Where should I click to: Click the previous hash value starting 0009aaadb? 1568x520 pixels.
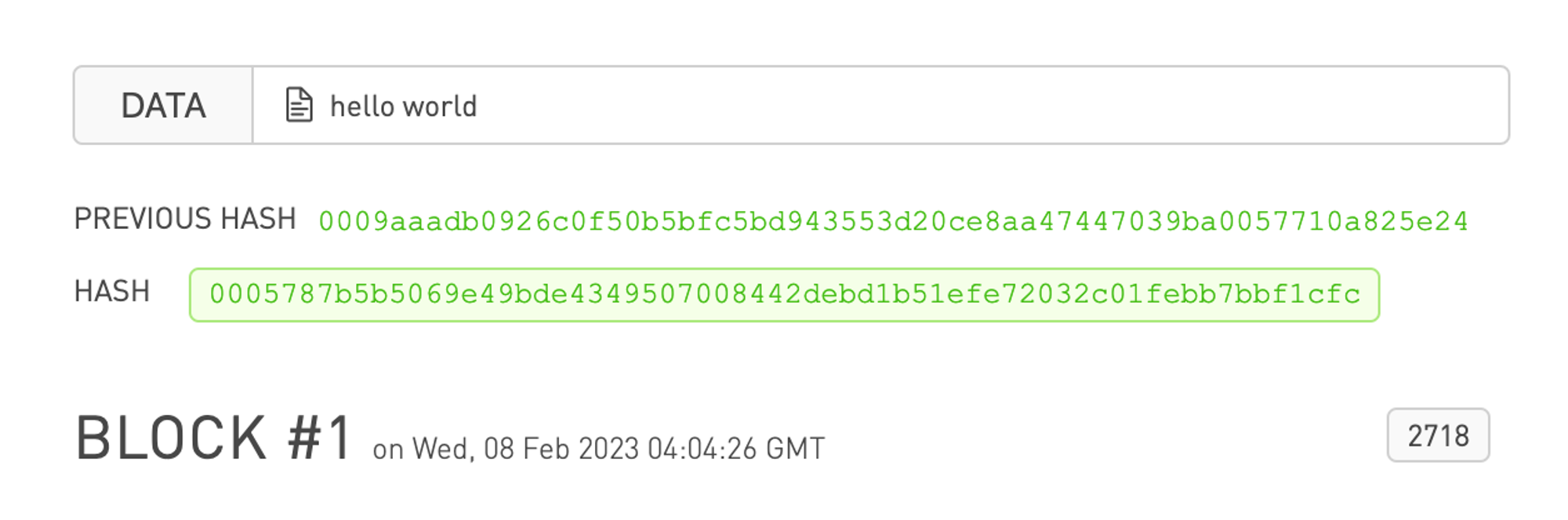point(893,222)
